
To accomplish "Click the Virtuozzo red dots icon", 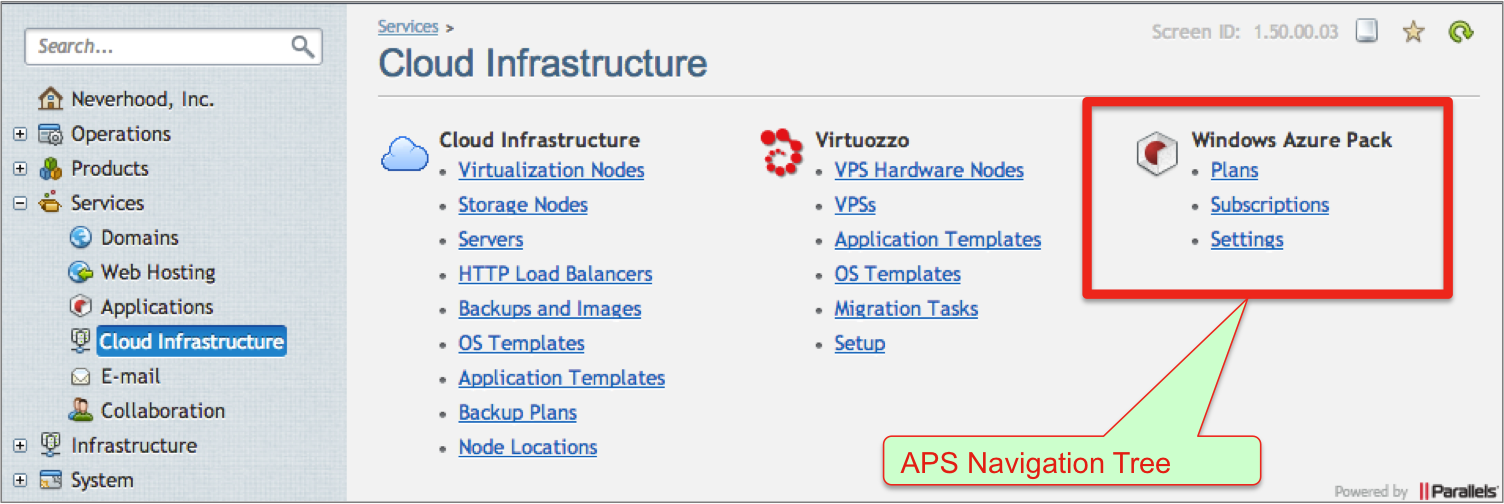I will (x=780, y=151).
